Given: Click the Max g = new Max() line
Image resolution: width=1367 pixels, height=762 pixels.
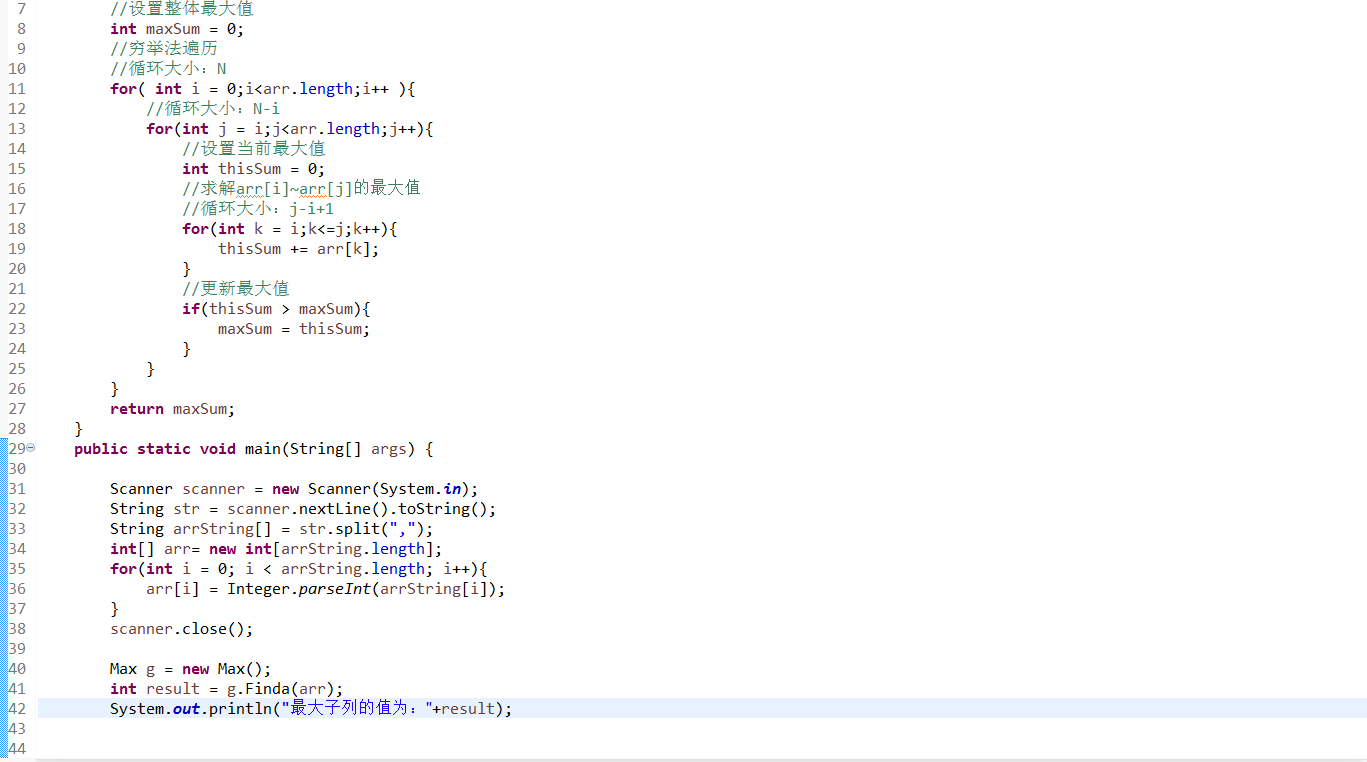Looking at the screenshot, I should (191, 669).
